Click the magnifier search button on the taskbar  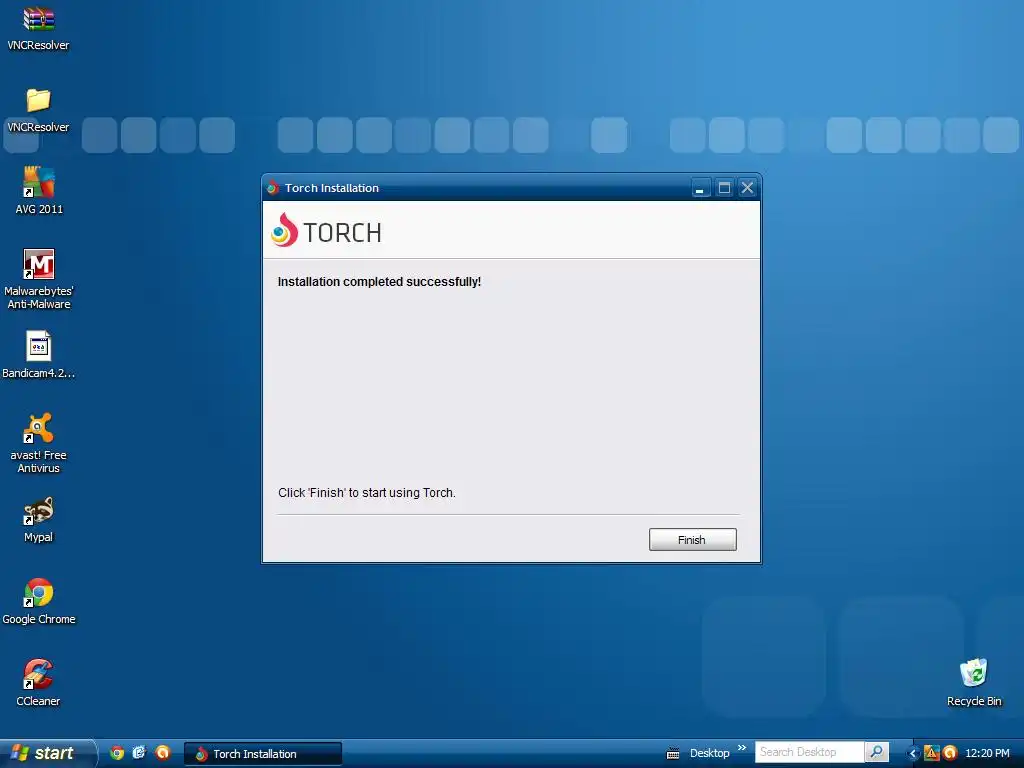876,752
